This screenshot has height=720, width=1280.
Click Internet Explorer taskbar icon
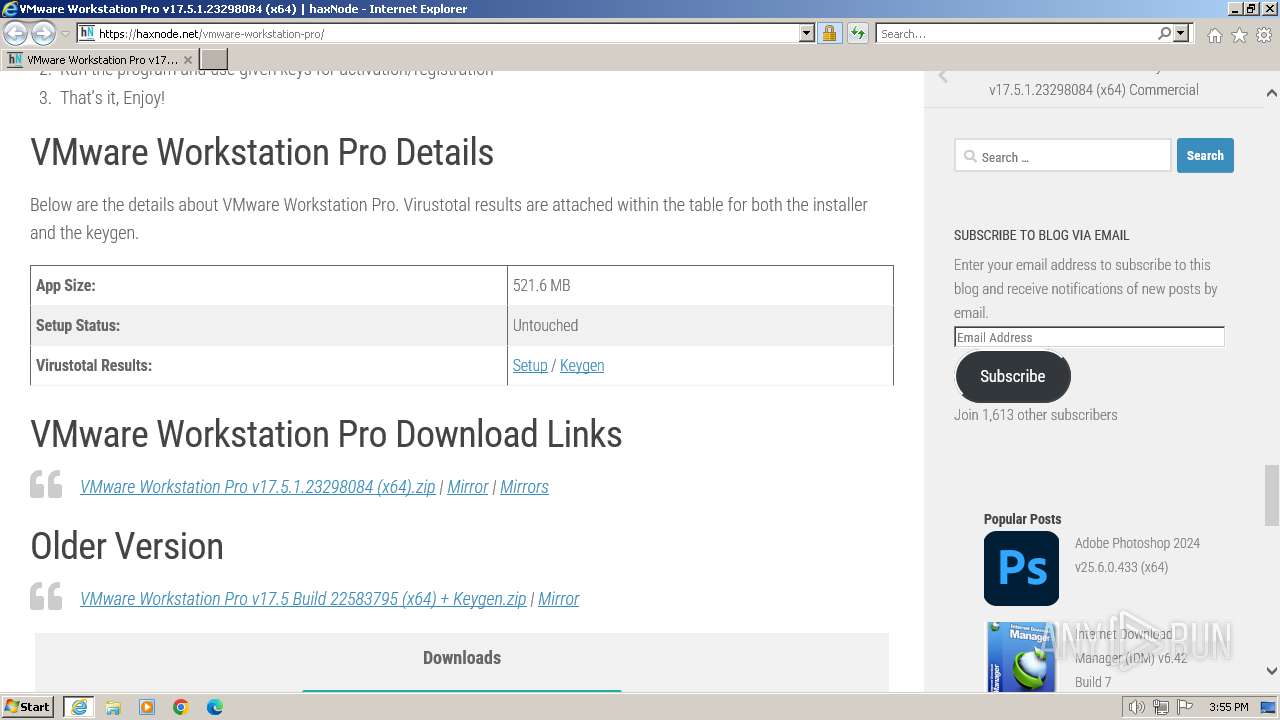pyautogui.click(x=79, y=707)
